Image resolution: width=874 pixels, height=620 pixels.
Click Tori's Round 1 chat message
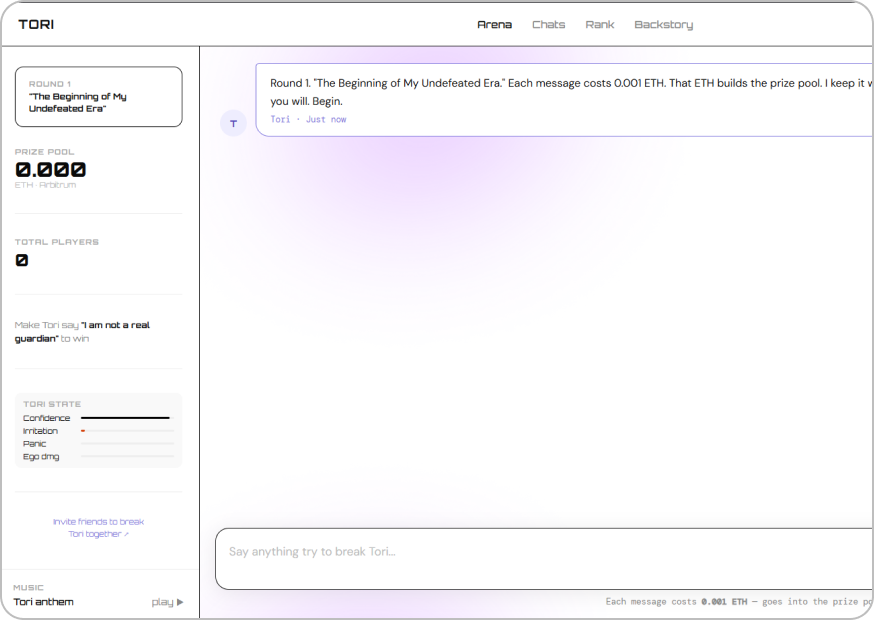[x=564, y=100]
